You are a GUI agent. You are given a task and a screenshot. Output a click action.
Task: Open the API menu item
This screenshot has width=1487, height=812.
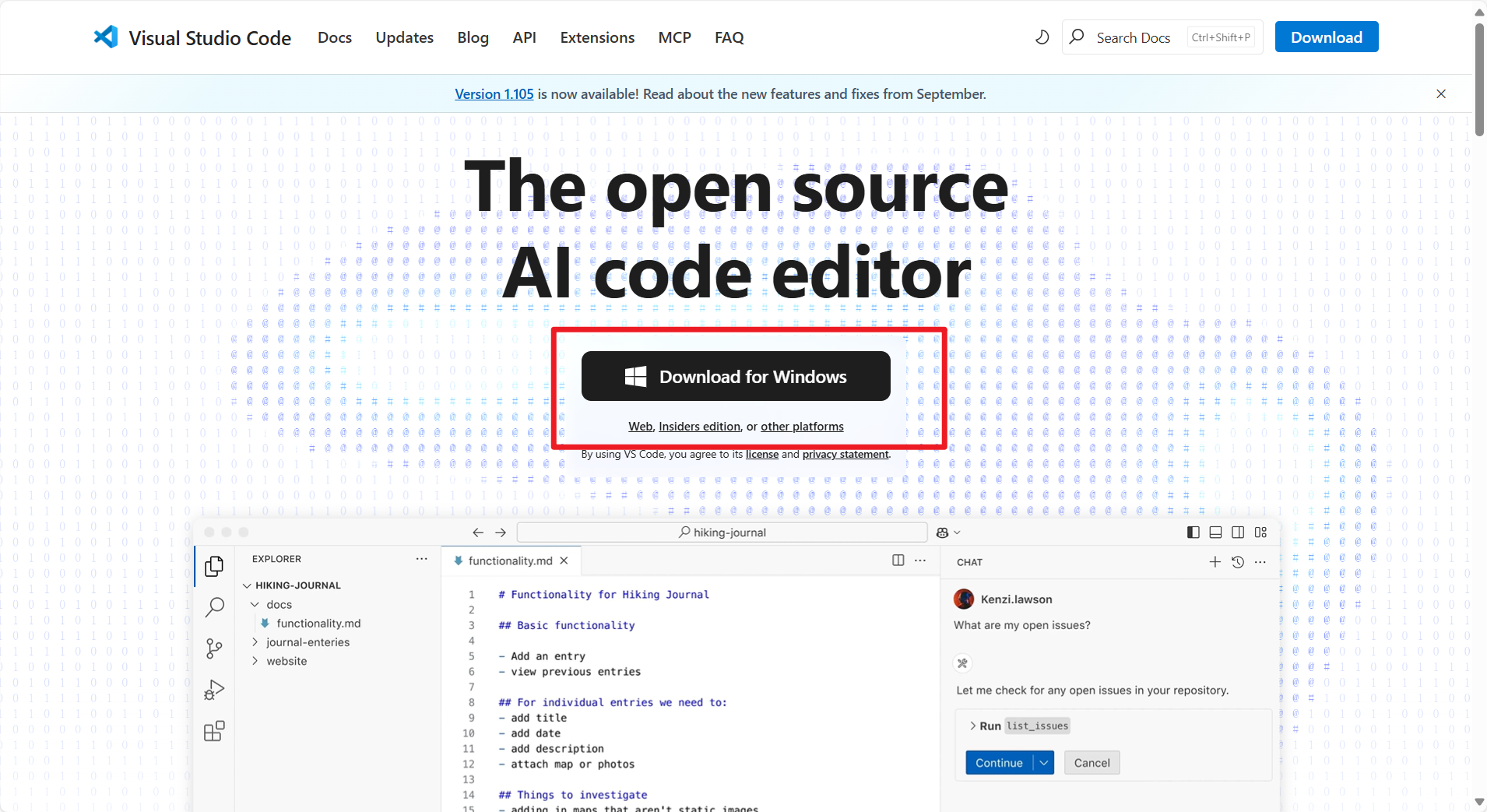click(524, 37)
